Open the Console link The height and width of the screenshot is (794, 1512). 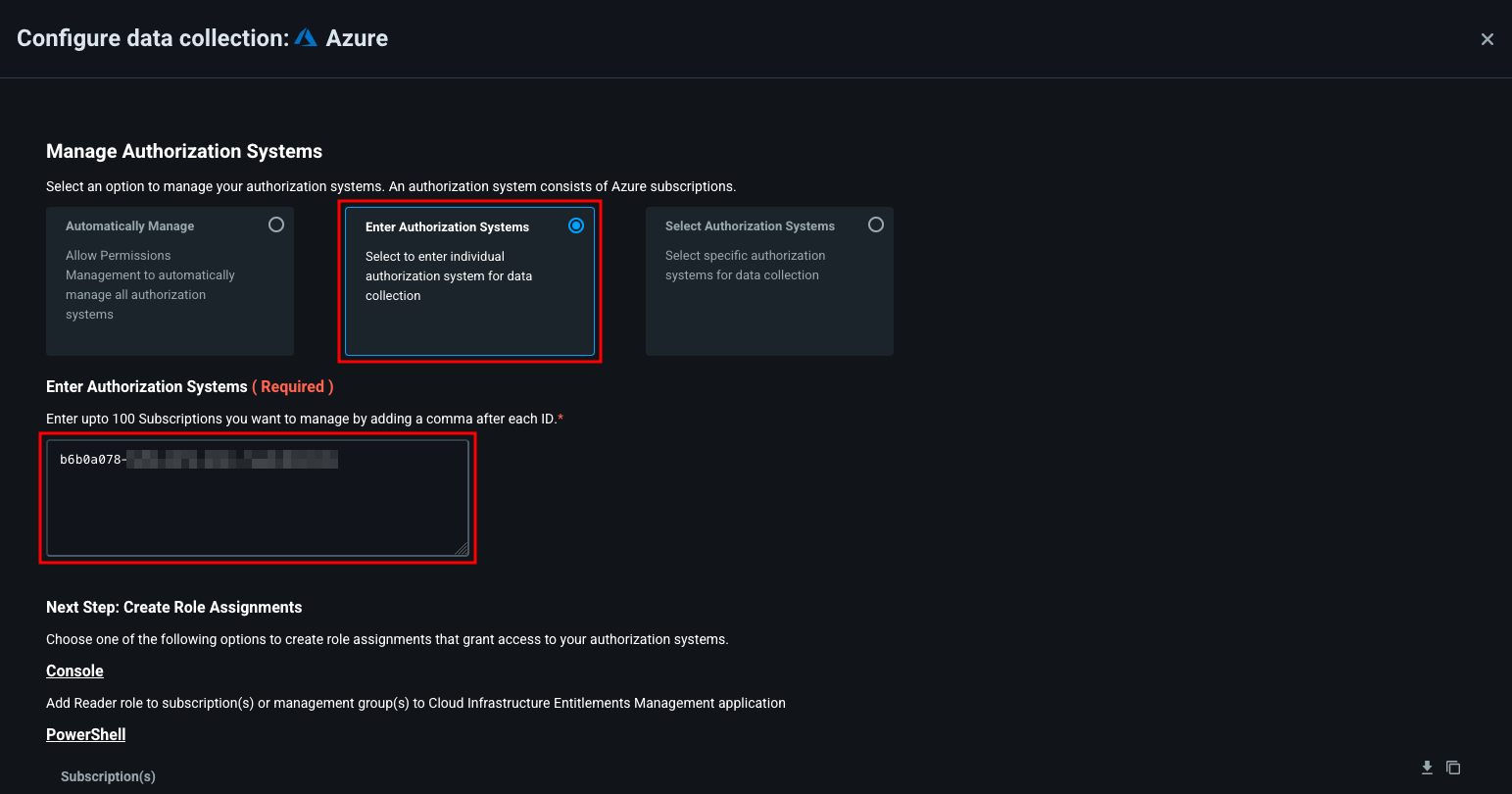(x=74, y=670)
